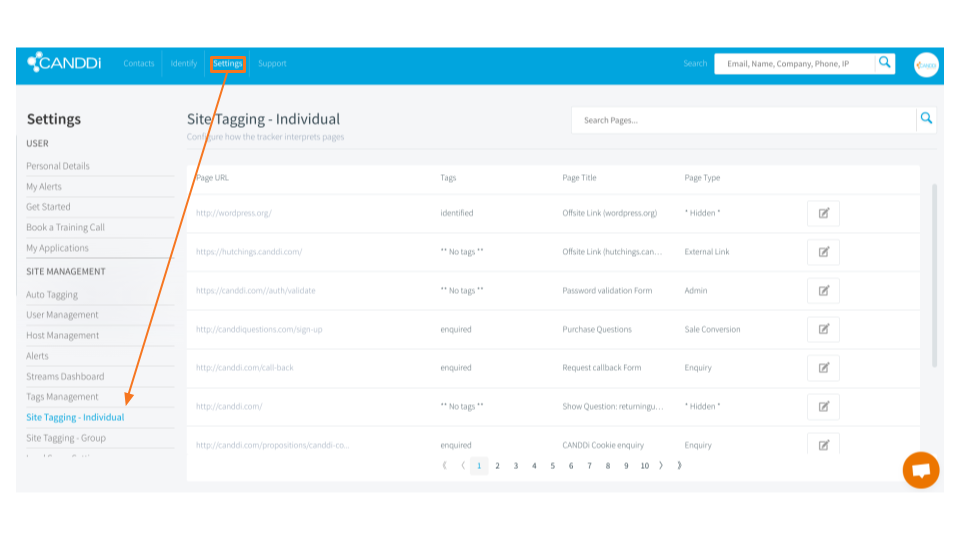
Task: Select Site Tagging - Individual
Action: coord(75,417)
